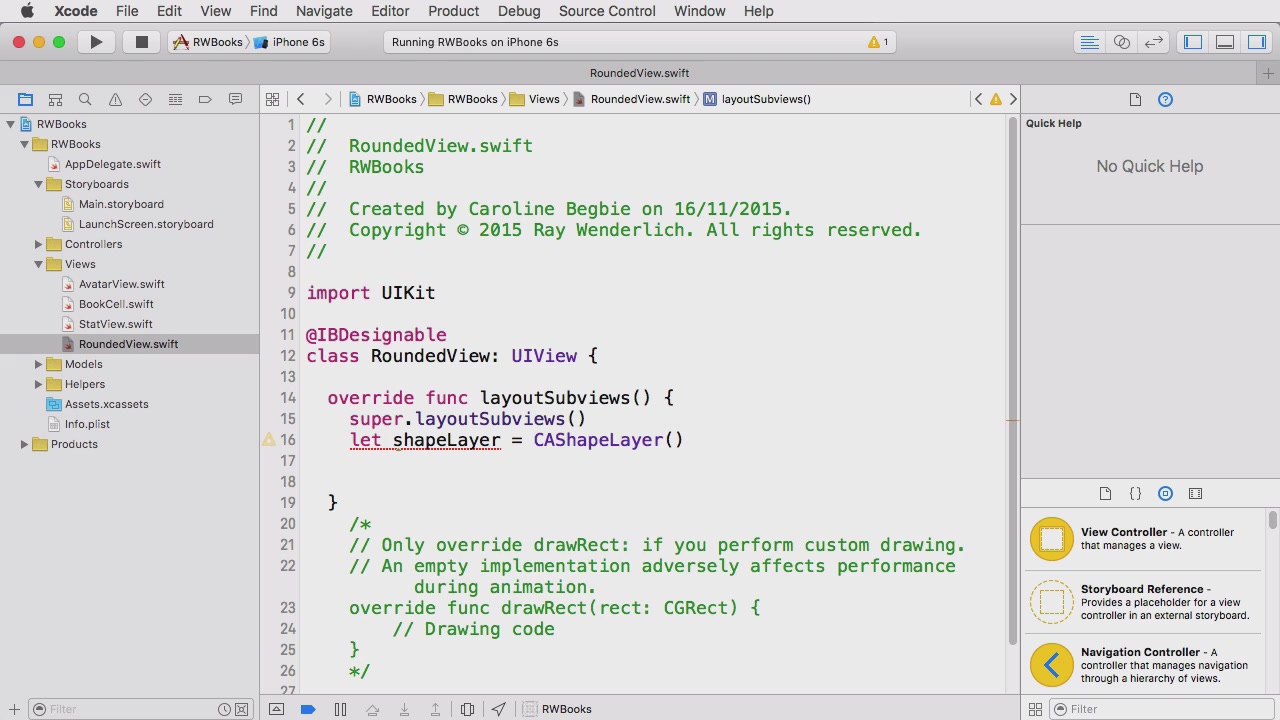Image resolution: width=1280 pixels, height=720 pixels.
Task: Toggle the source-control status filter
Action: pyautogui.click(x=241, y=709)
